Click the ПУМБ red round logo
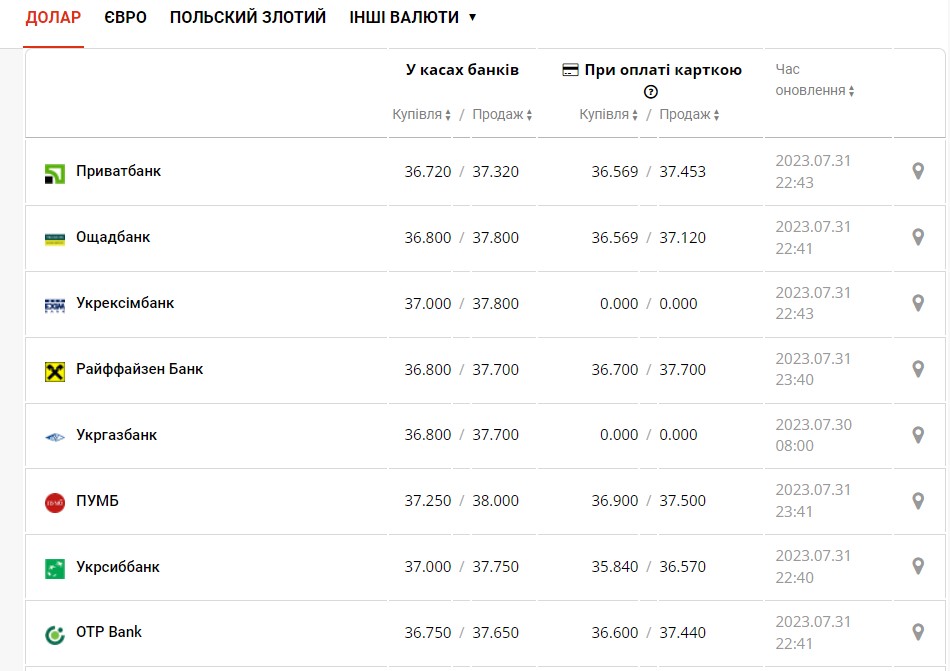This screenshot has height=671, width=950. [55, 503]
